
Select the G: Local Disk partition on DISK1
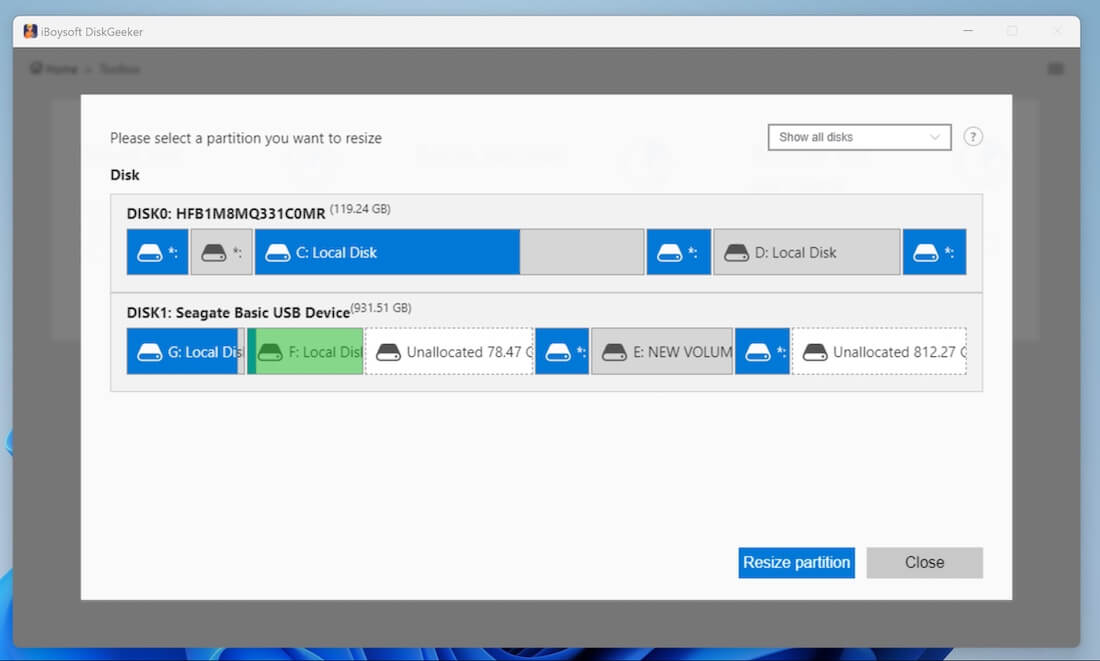coord(186,352)
